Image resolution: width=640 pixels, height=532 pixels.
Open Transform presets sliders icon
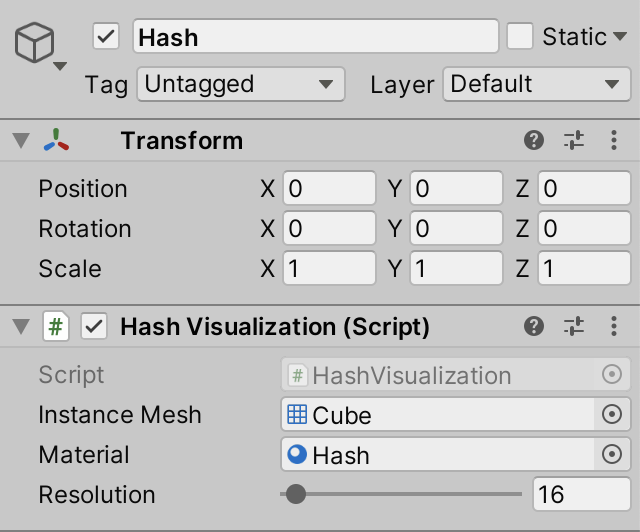[x=574, y=140]
